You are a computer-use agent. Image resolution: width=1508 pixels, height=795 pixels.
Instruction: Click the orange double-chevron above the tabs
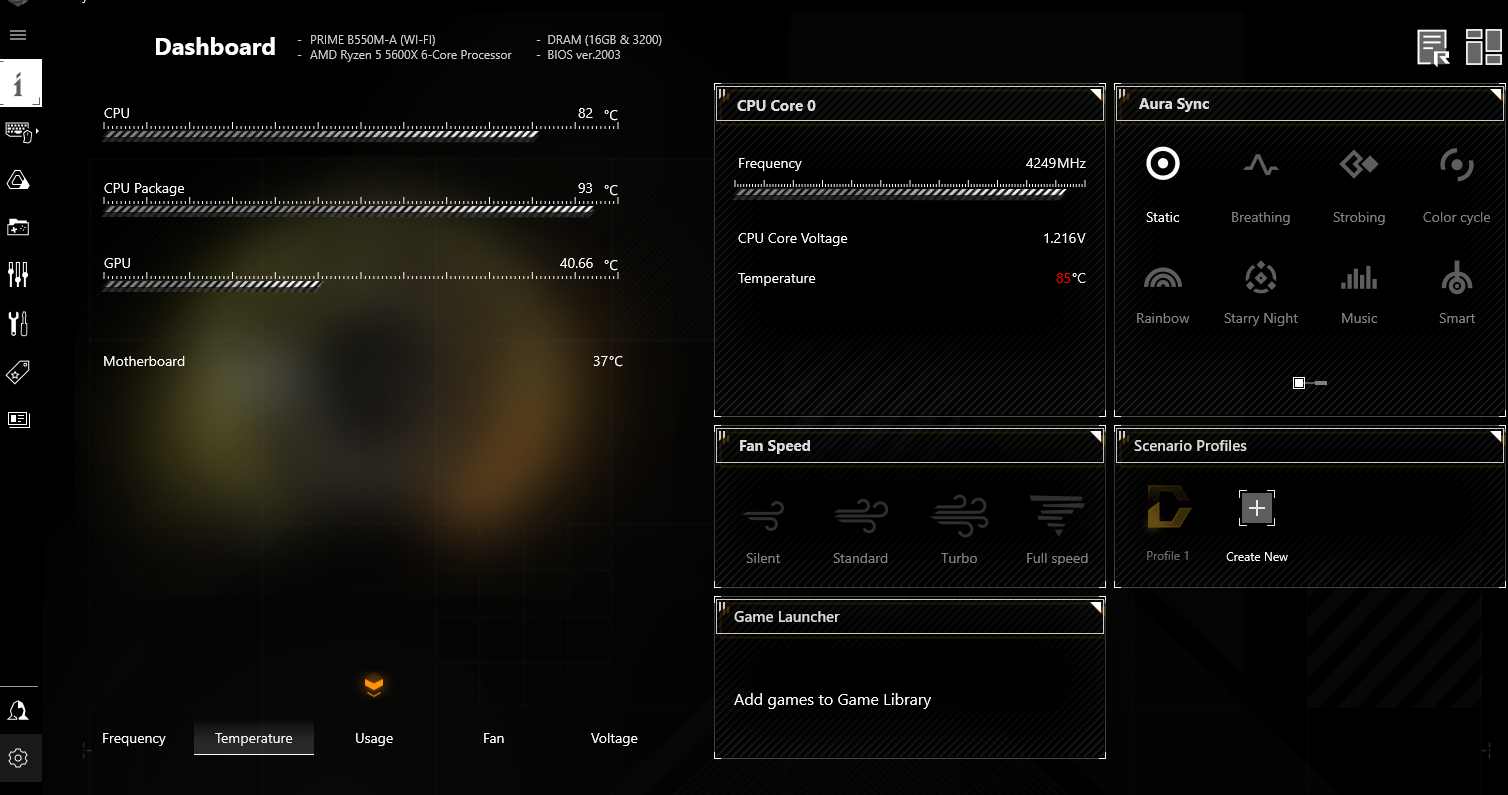[374, 686]
